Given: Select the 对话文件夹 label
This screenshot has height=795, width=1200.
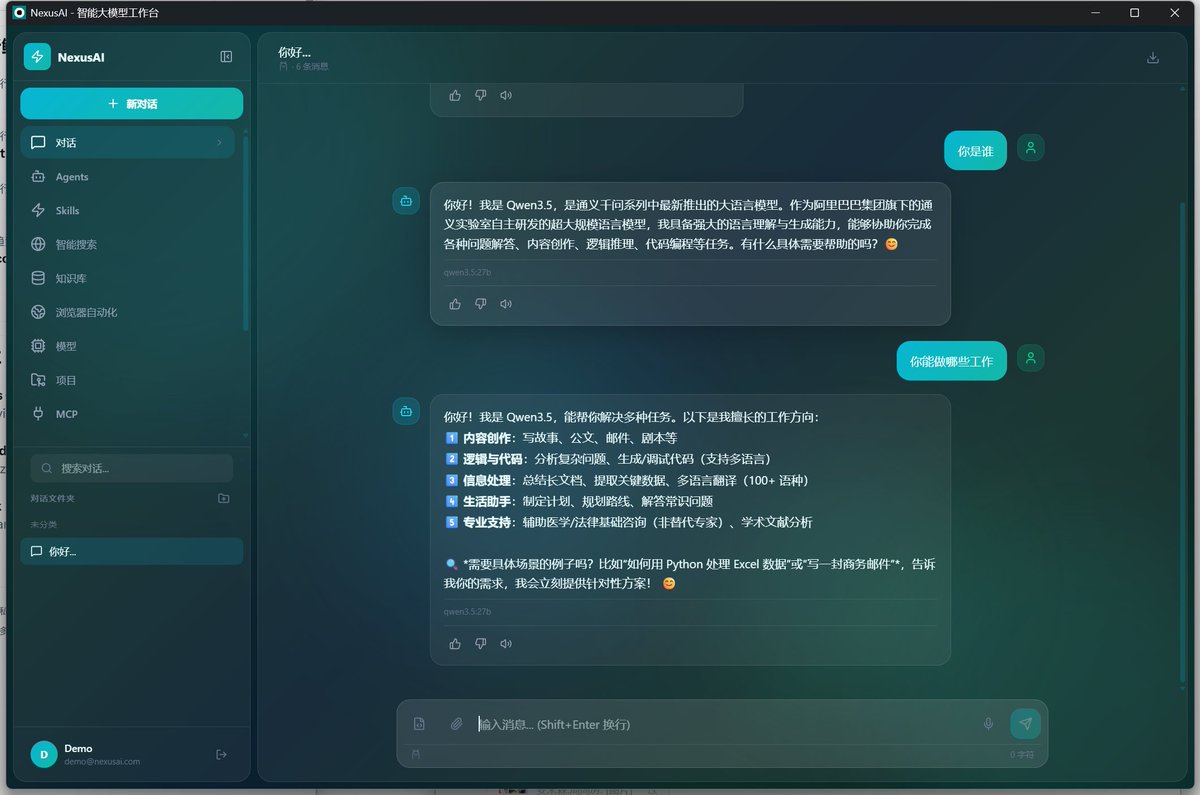Looking at the screenshot, I should click(52, 498).
